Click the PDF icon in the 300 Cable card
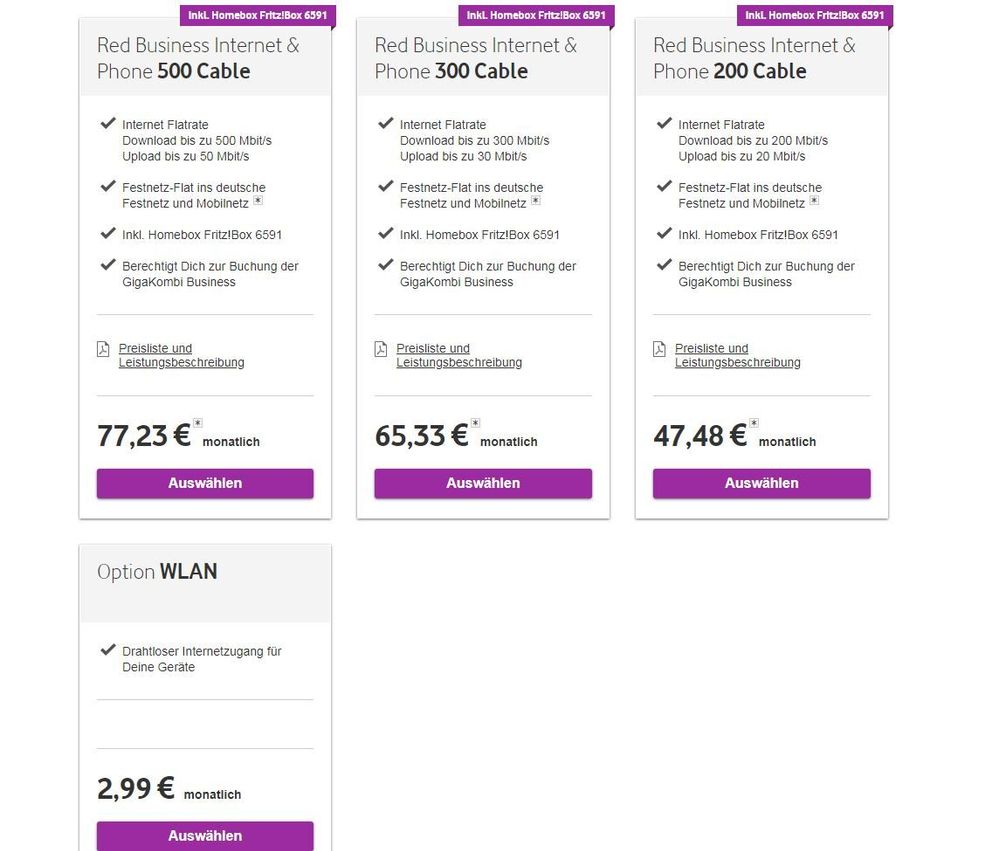 (x=380, y=349)
